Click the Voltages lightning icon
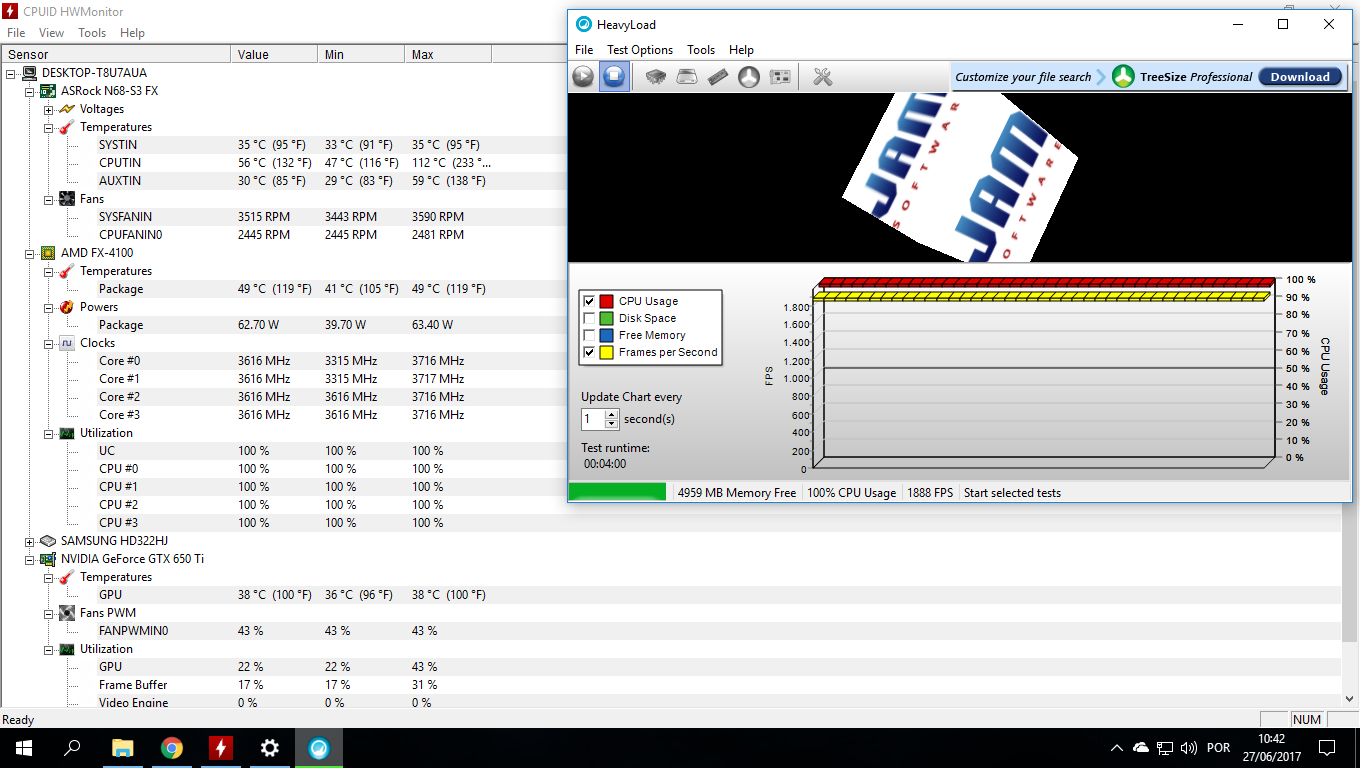The height and width of the screenshot is (768, 1360). pos(67,109)
